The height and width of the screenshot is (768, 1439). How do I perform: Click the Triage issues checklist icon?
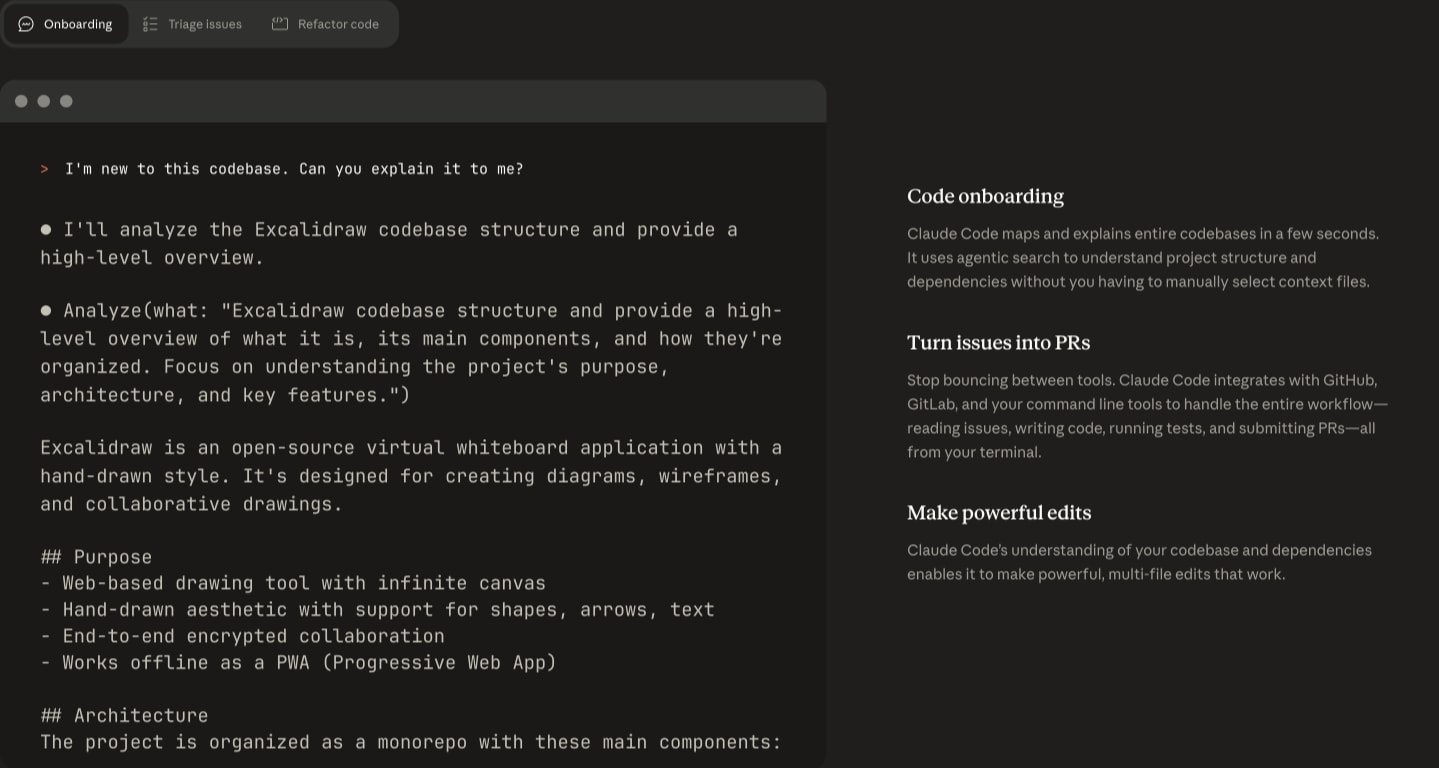point(150,24)
